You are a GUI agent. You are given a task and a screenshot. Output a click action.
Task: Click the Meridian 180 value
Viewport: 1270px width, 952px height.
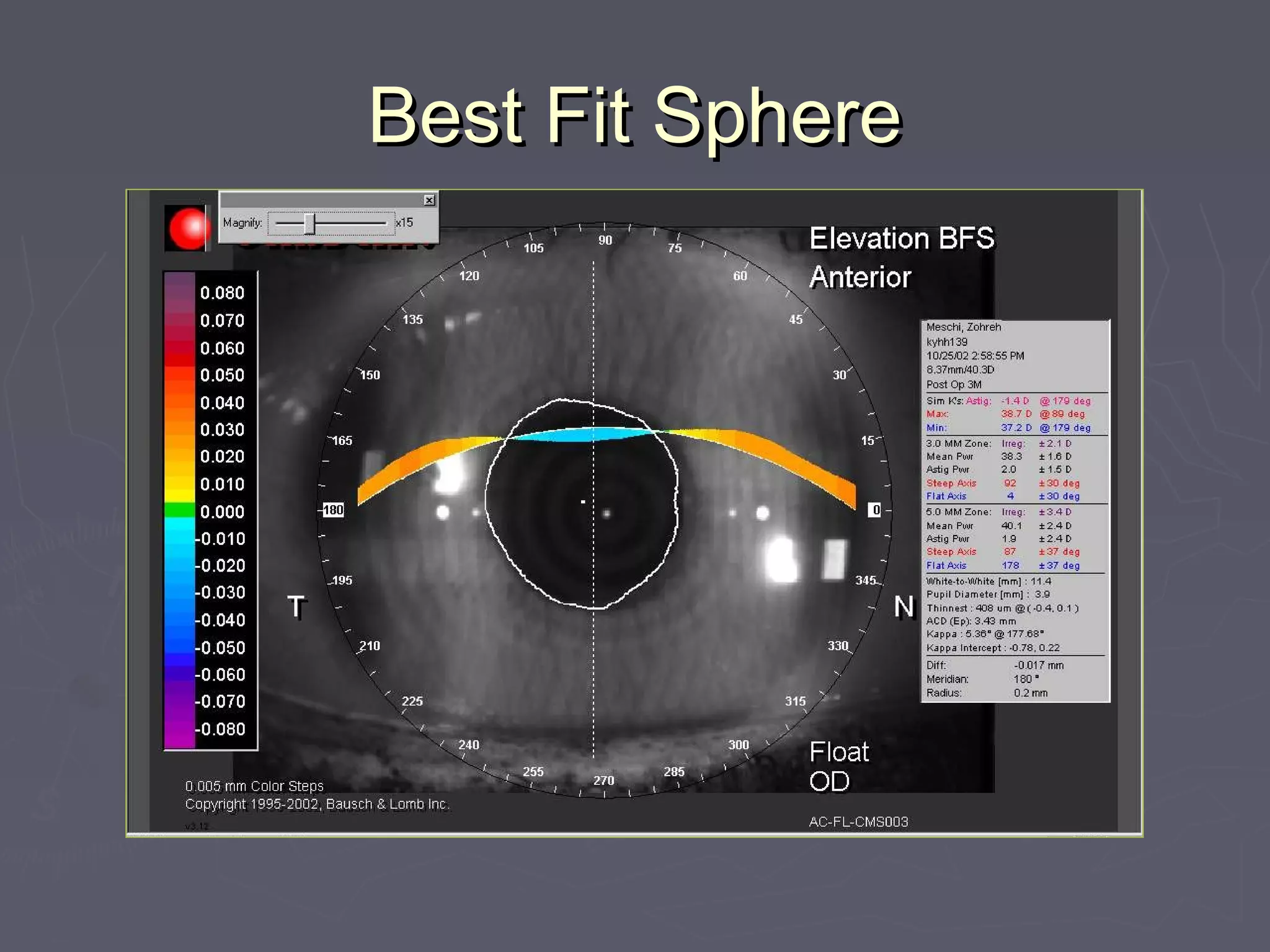[x=1026, y=679]
